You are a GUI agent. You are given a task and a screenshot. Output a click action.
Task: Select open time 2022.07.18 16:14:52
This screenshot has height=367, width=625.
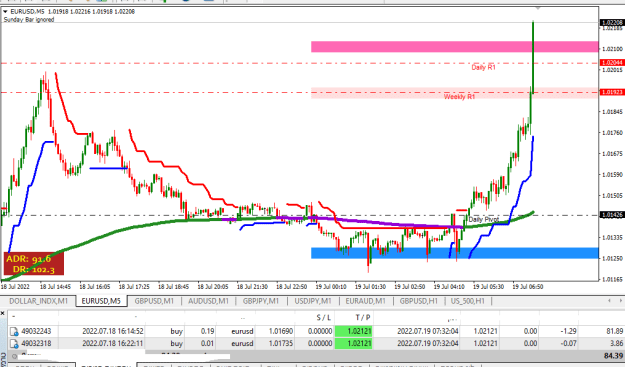tap(113, 332)
